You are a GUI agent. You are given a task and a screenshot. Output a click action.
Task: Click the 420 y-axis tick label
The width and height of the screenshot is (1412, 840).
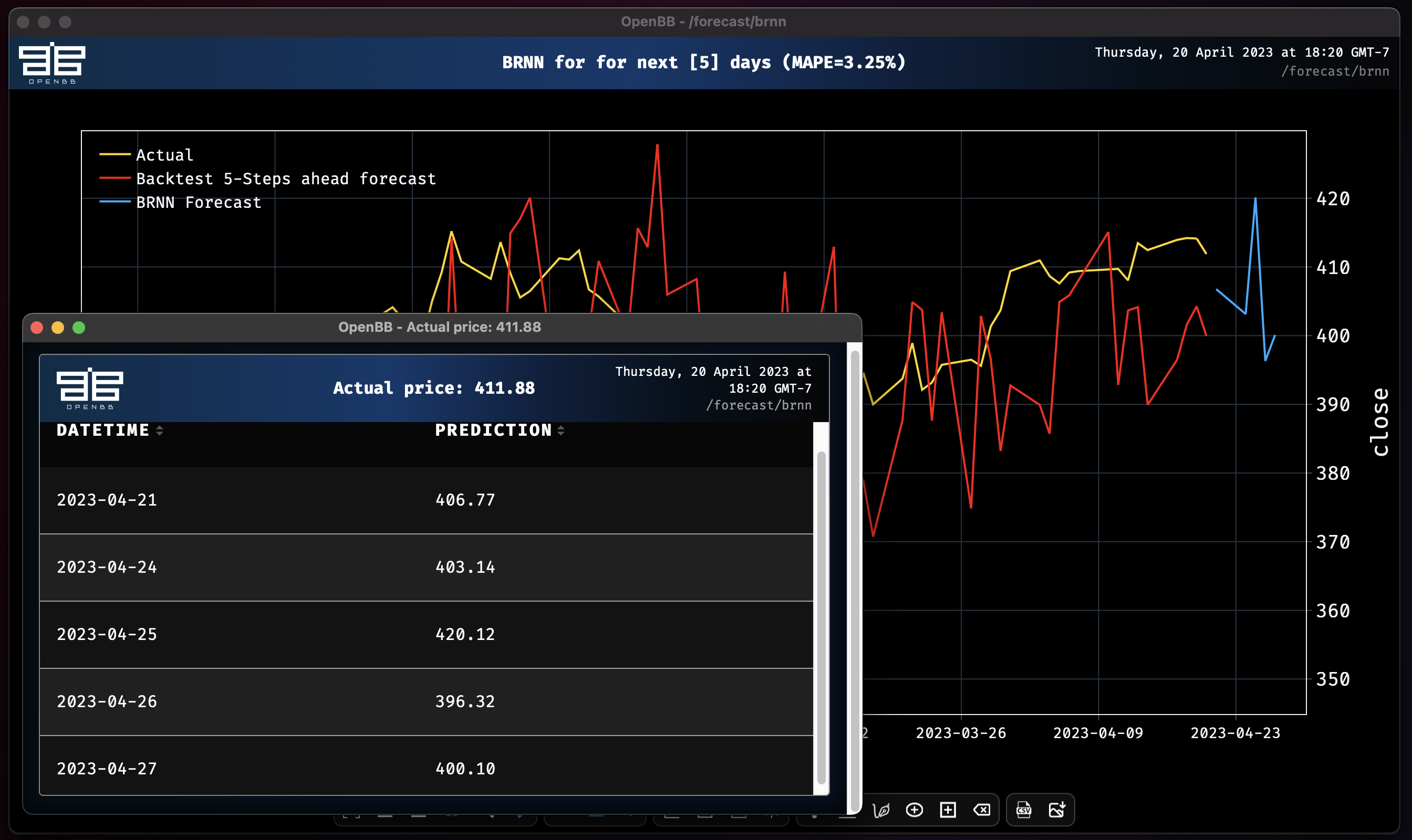point(1333,198)
